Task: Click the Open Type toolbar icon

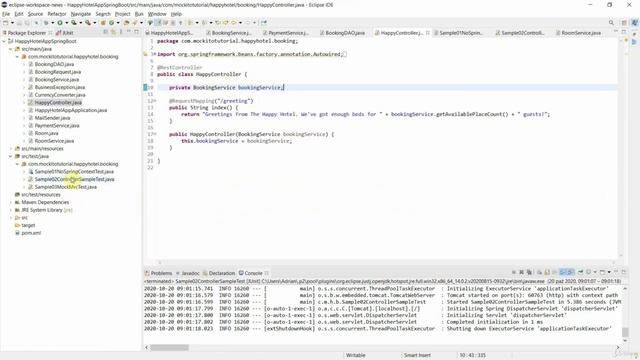Action: pyautogui.click(x=127, y=23)
